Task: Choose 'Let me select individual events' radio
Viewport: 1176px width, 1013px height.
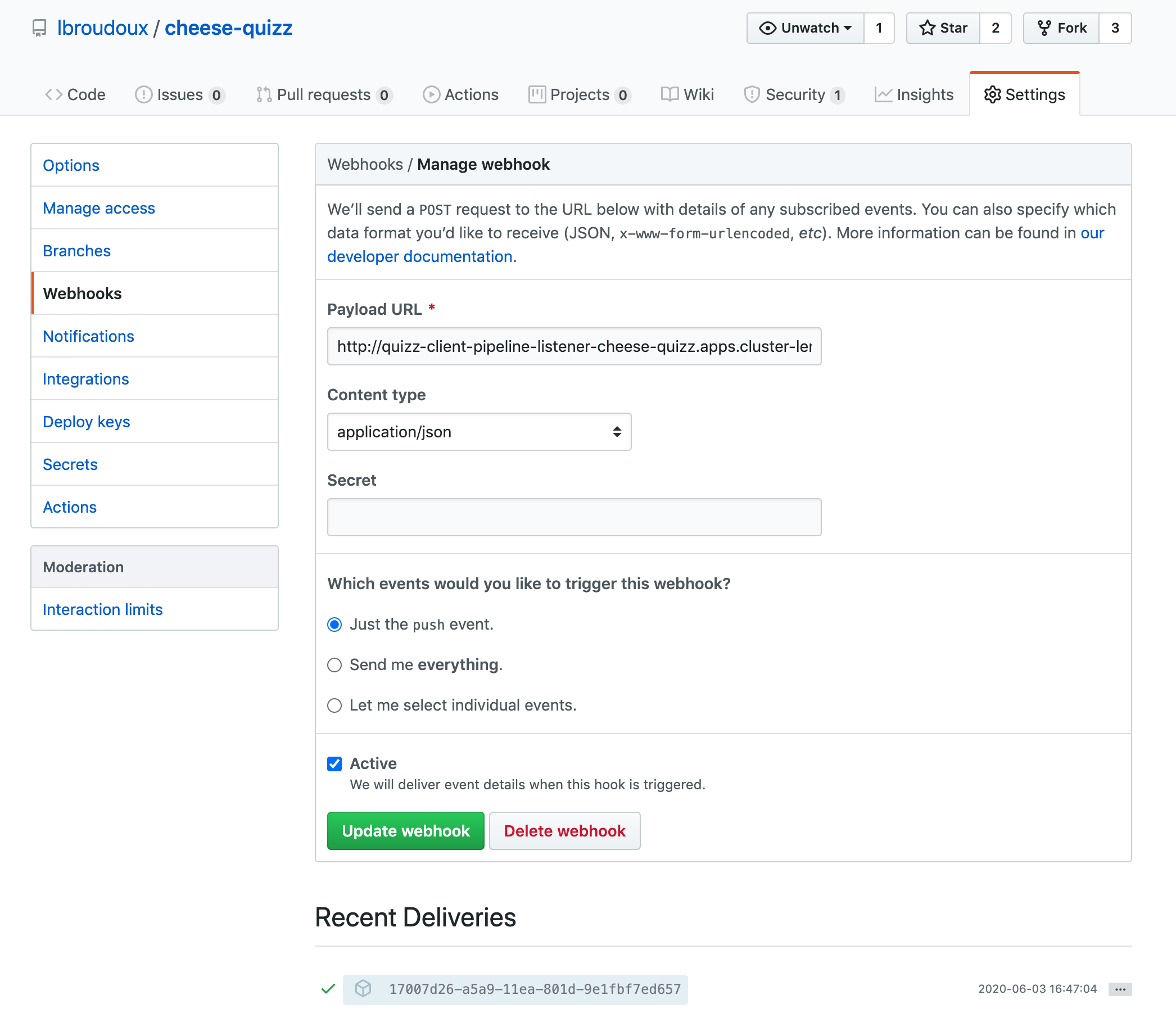Action: tap(334, 705)
